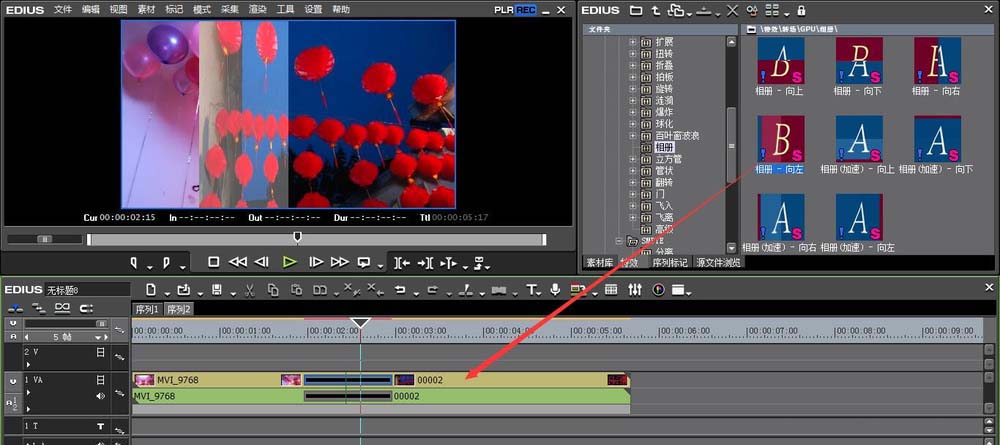Step to the next frame

316,262
